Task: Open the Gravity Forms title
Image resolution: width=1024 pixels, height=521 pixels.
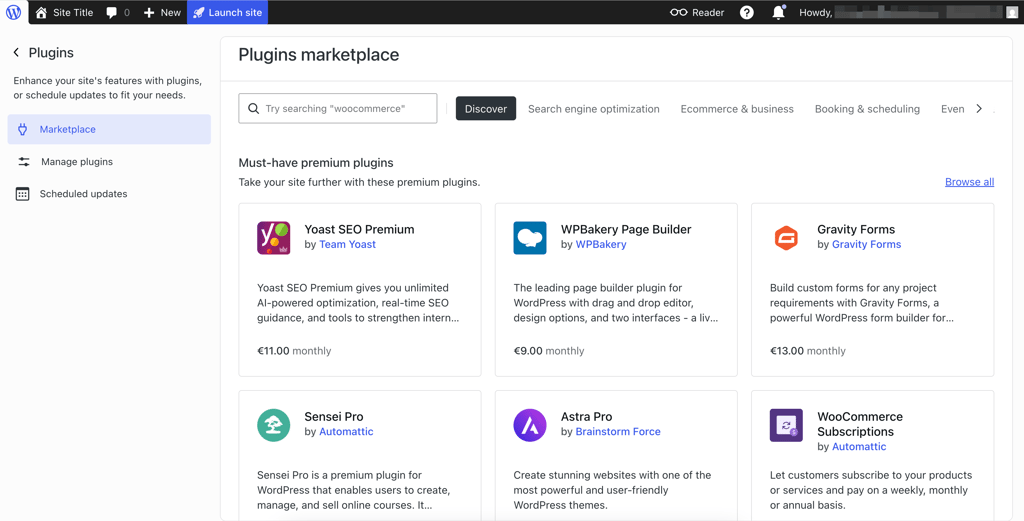Action: [856, 229]
